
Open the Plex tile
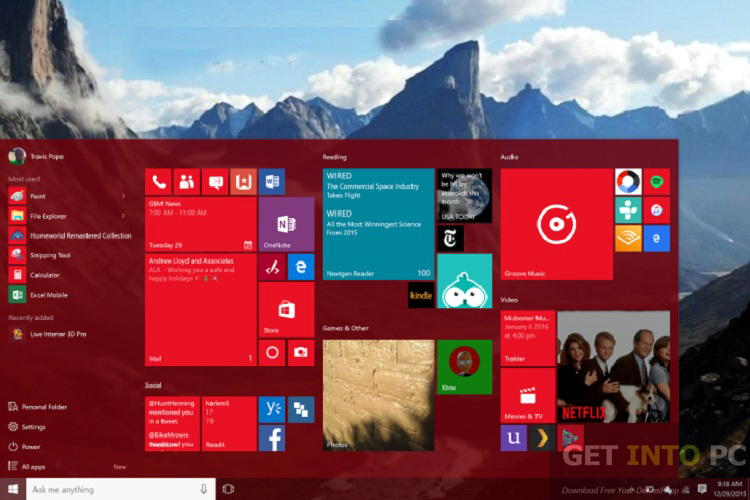coord(541,437)
